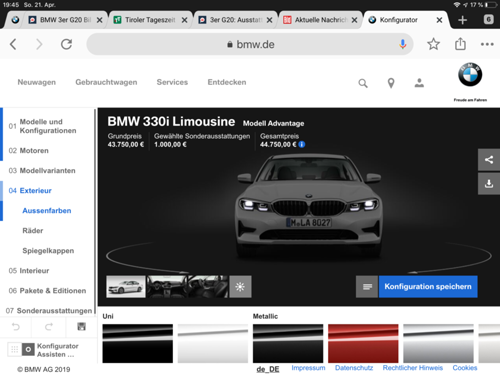Click the BMW roundel logo
Image resolution: width=500 pixels, height=375 pixels.
click(x=470, y=74)
